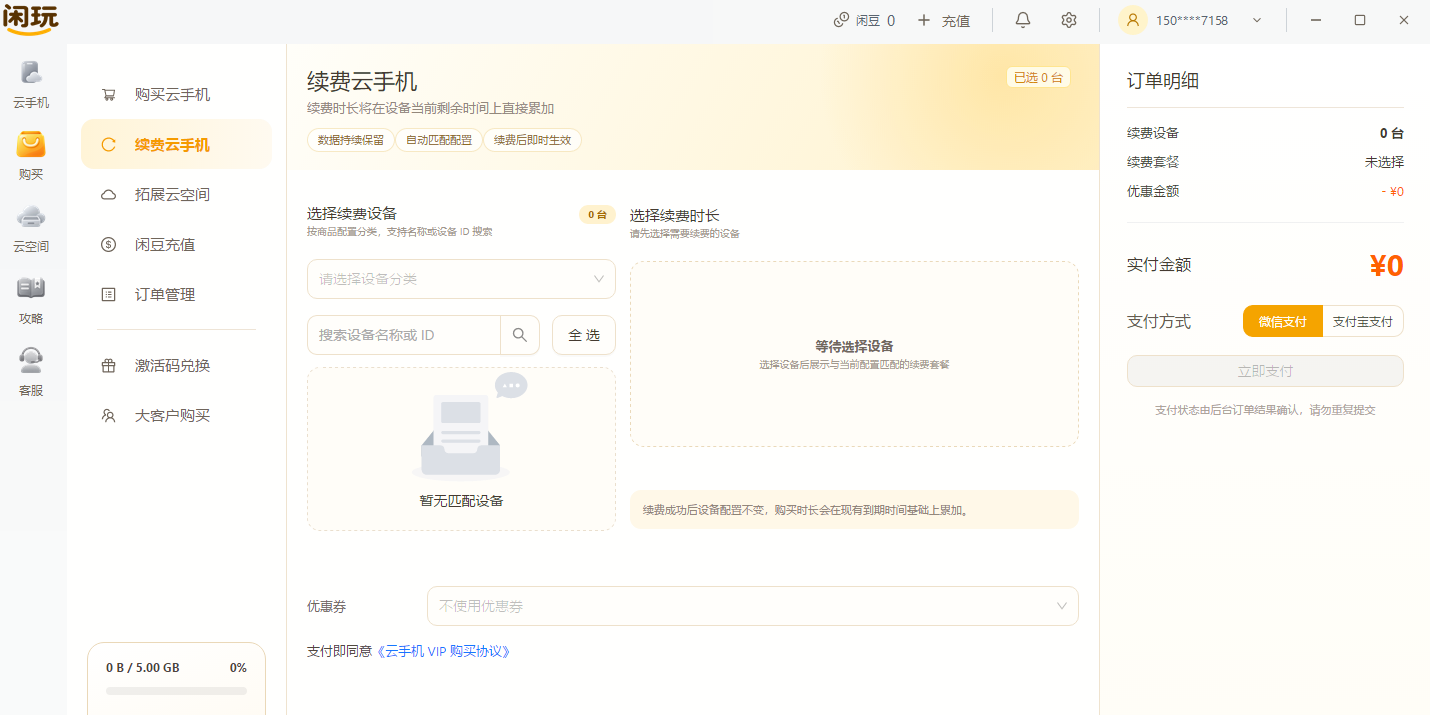Click the 数据持续保留 tag

(351, 141)
